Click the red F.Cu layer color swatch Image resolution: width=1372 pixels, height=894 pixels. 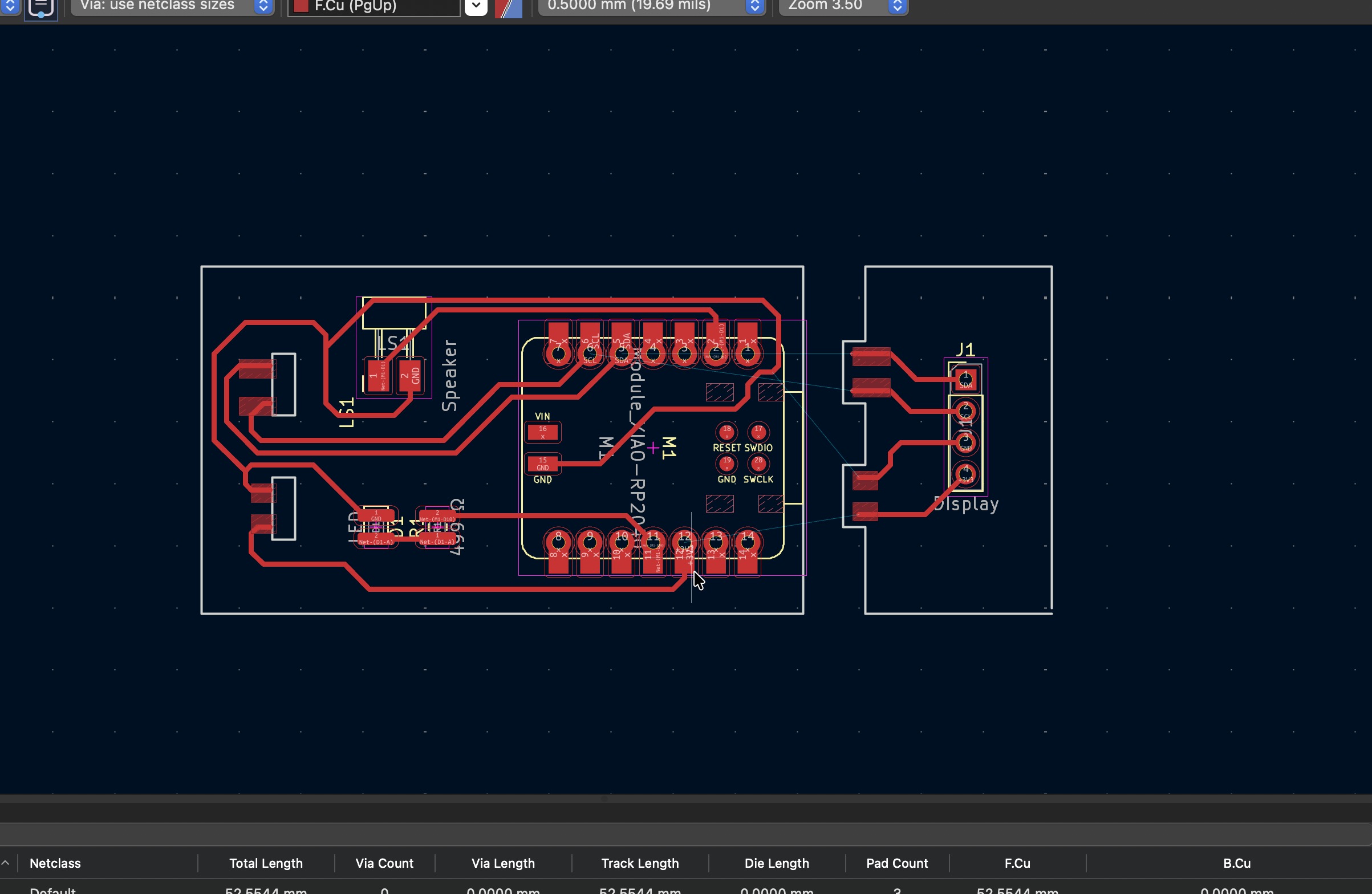tap(301, 6)
